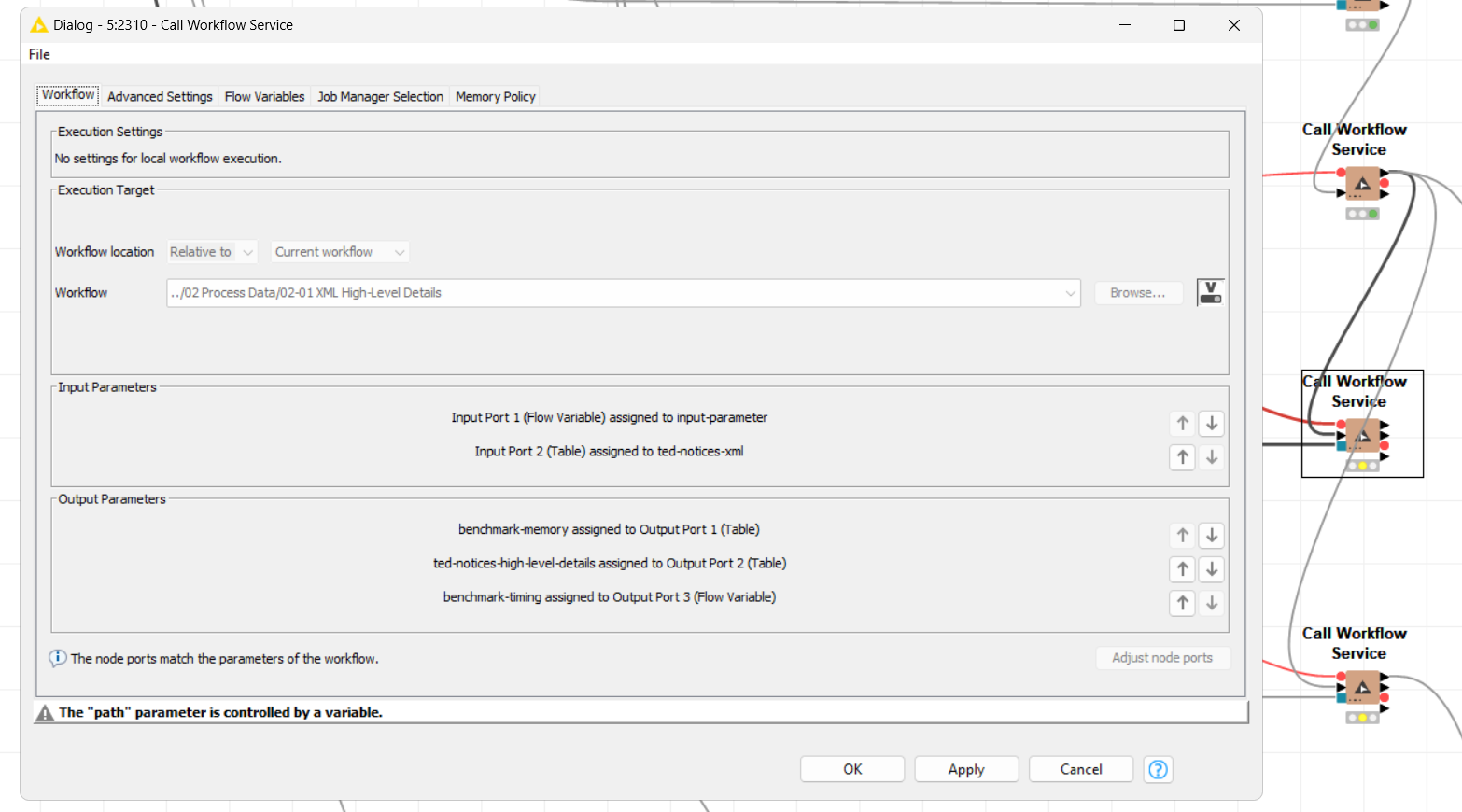Click the flow variable button beside Browse
The width and height of the screenshot is (1462, 812).
1210,292
